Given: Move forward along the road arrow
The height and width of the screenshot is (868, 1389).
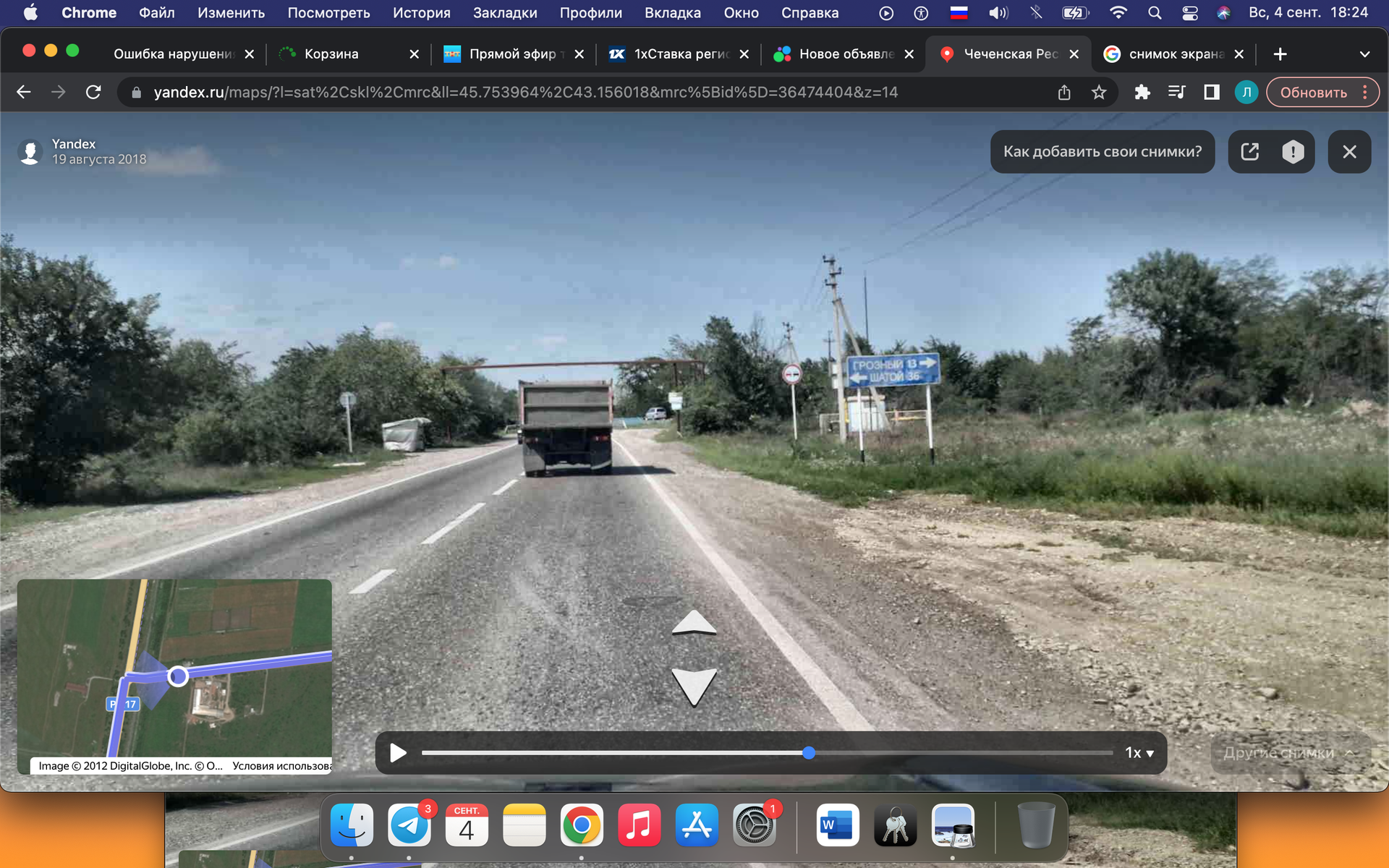Looking at the screenshot, I should point(694,624).
